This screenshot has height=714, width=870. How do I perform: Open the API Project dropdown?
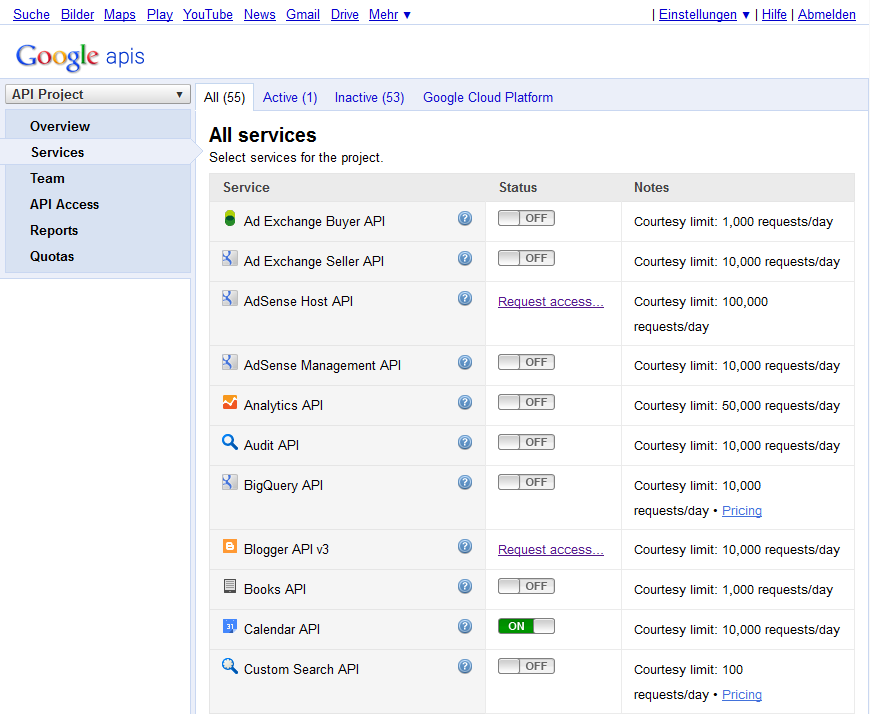point(97,94)
